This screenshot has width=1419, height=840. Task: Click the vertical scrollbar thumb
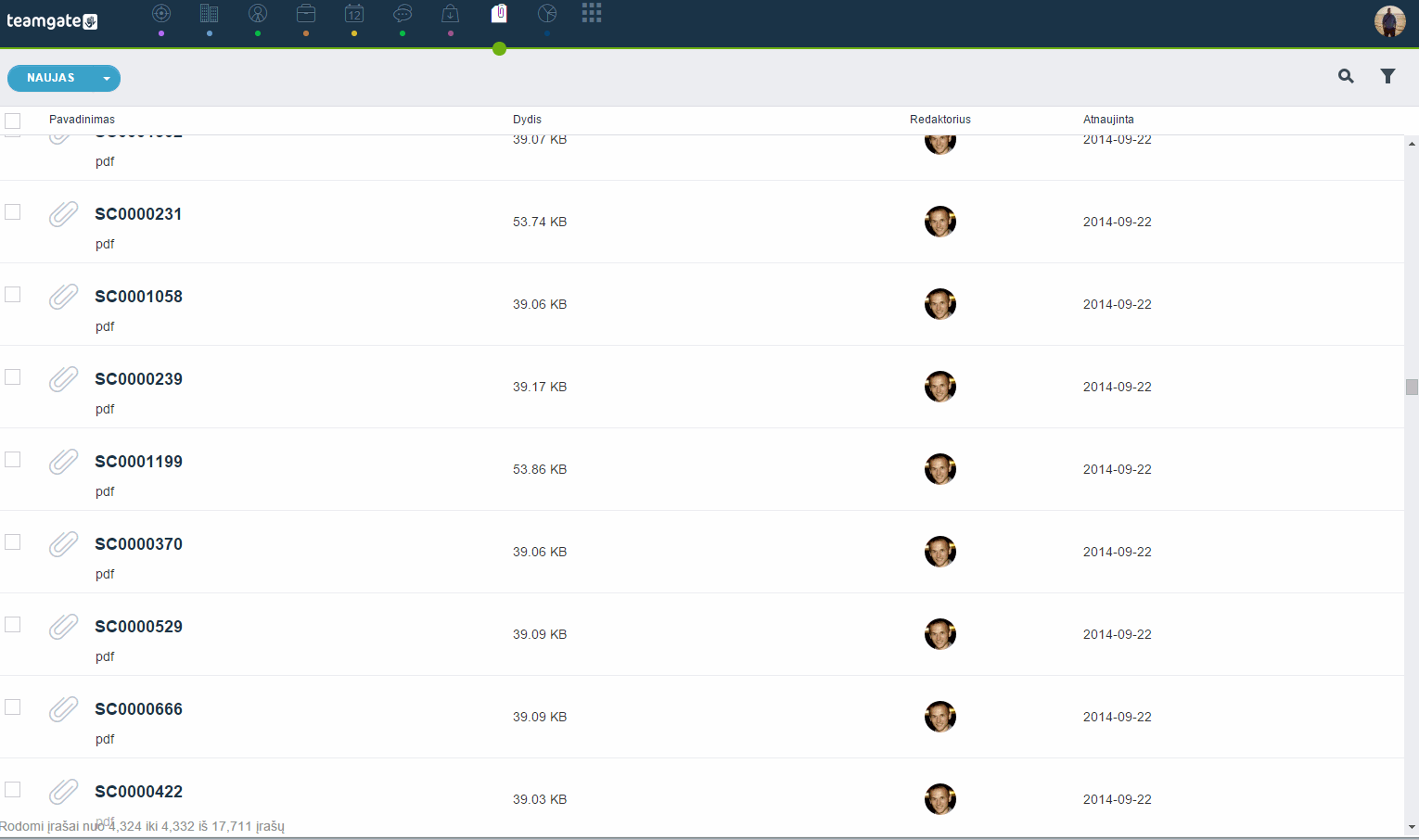click(1412, 387)
